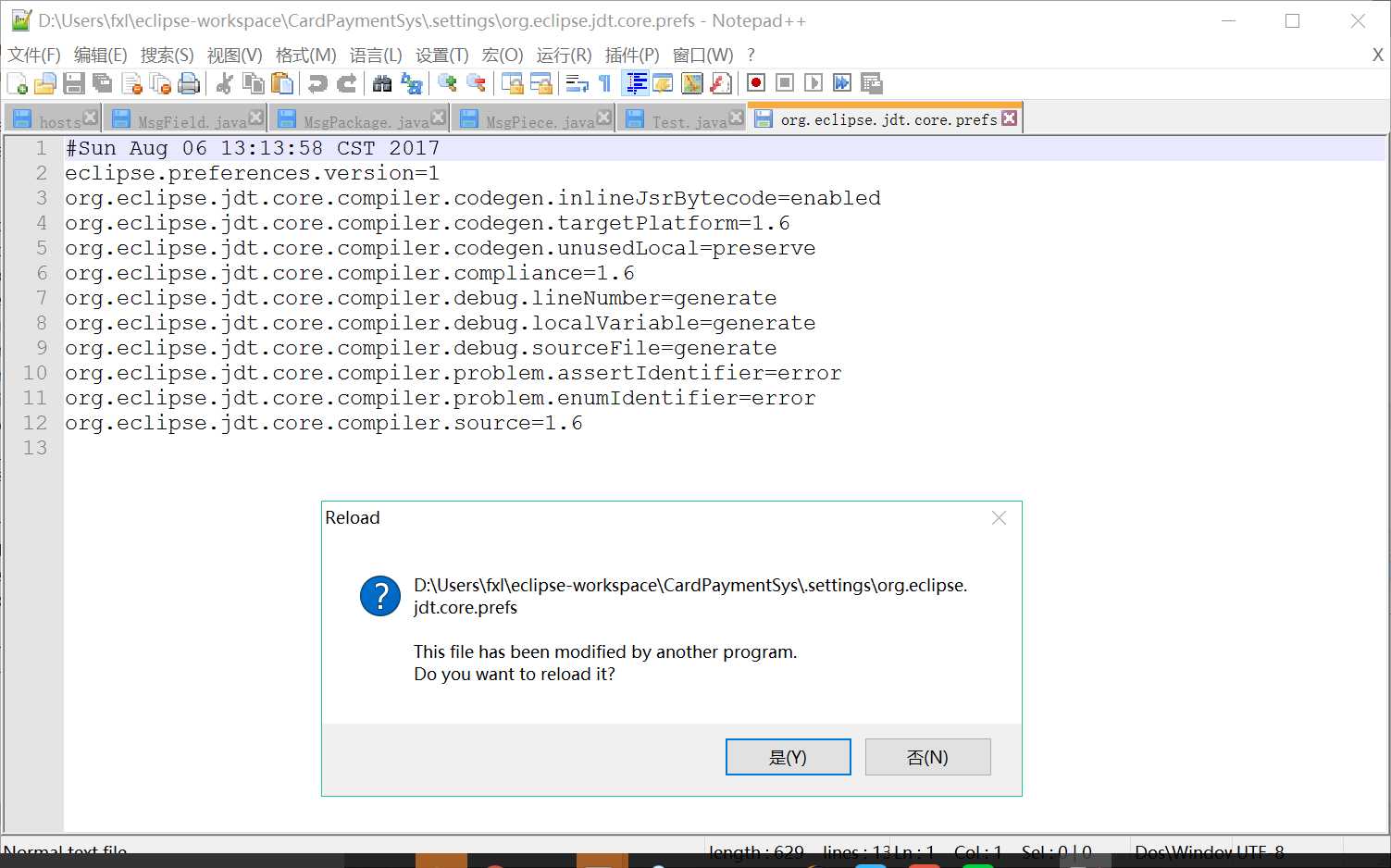Open the 格式(M) menu
Image resolution: width=1391 pixels, height=868 pixels.
point(306,56)
